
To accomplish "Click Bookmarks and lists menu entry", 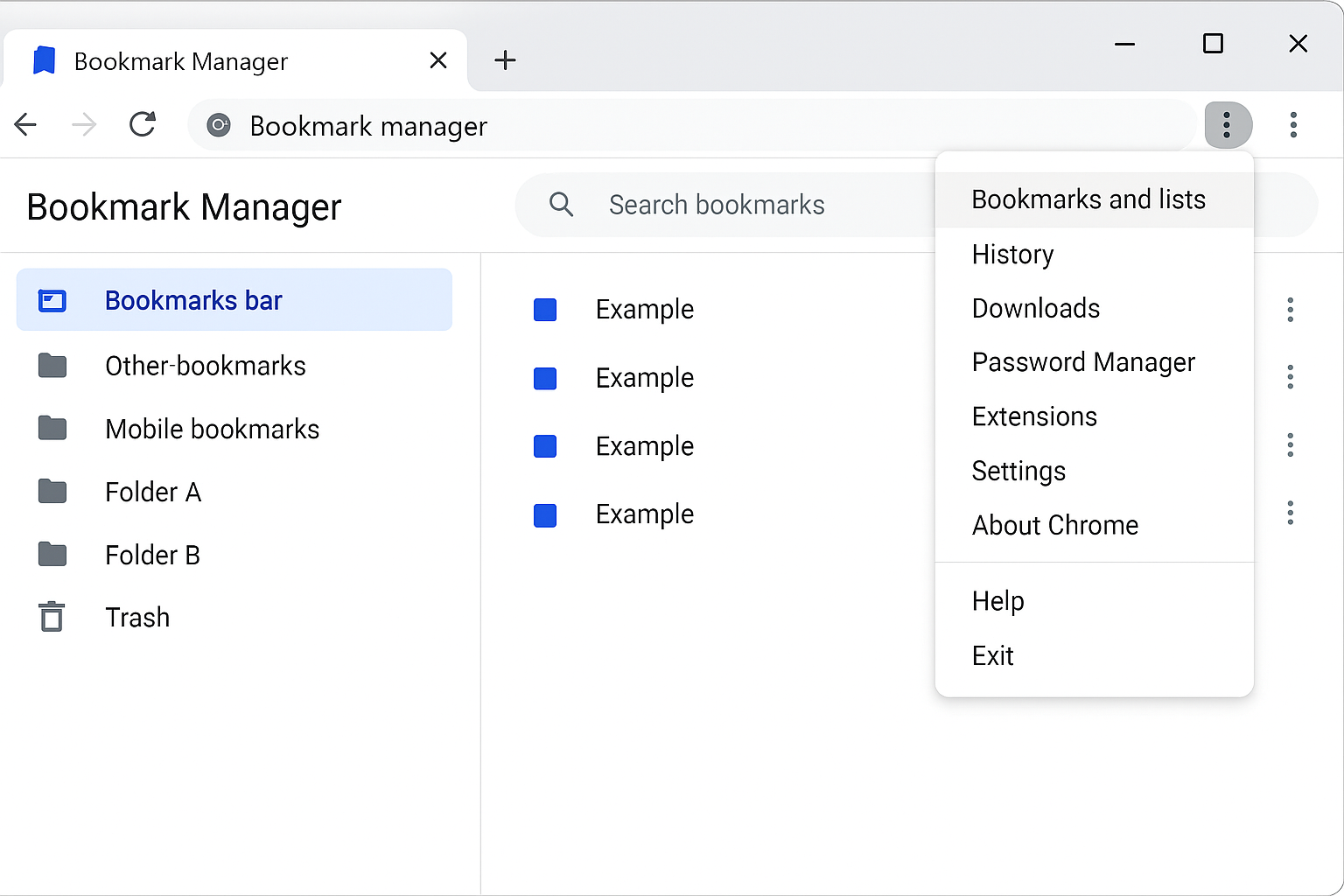I will pyautogui.click(x=1088, y=199).
